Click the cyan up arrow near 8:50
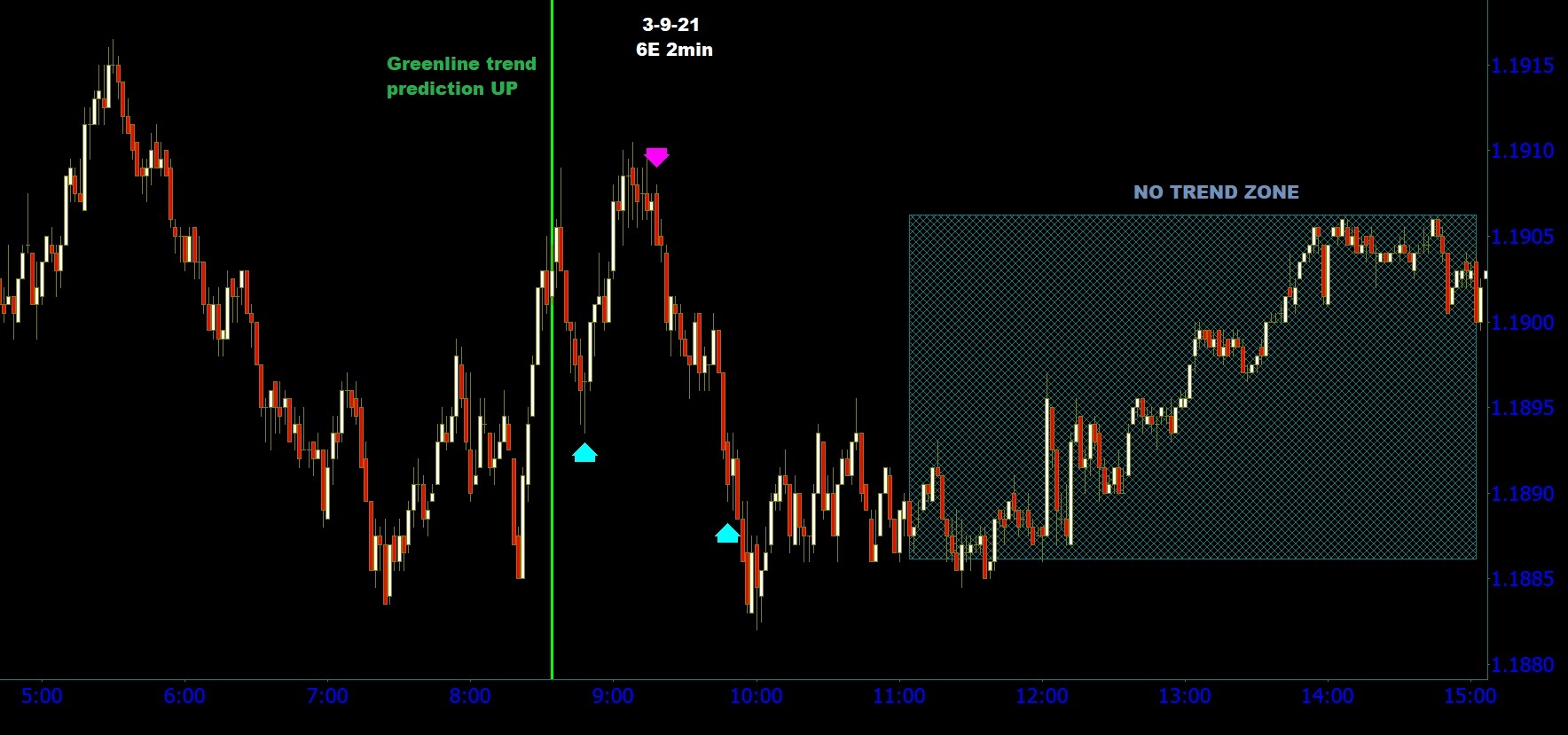 [x=584, y=452]
